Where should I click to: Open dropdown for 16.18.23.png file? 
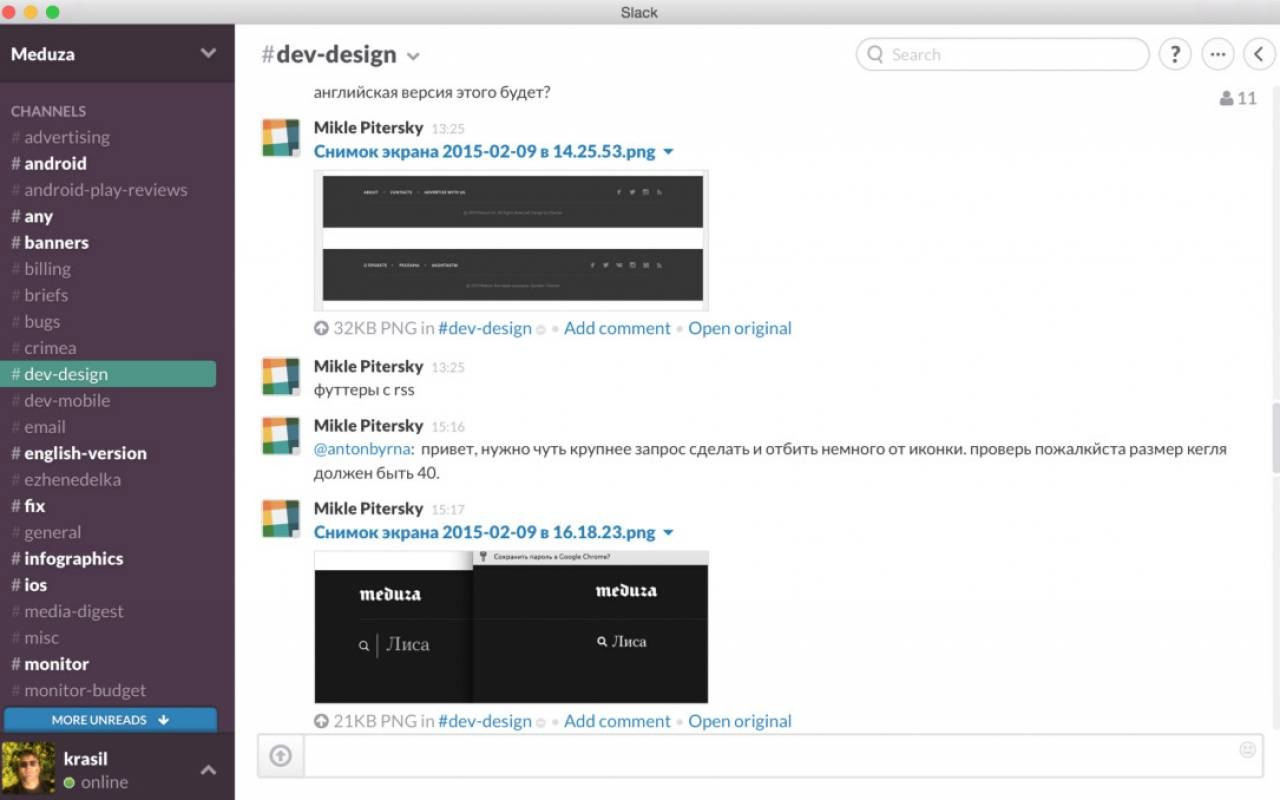(668, 533)
